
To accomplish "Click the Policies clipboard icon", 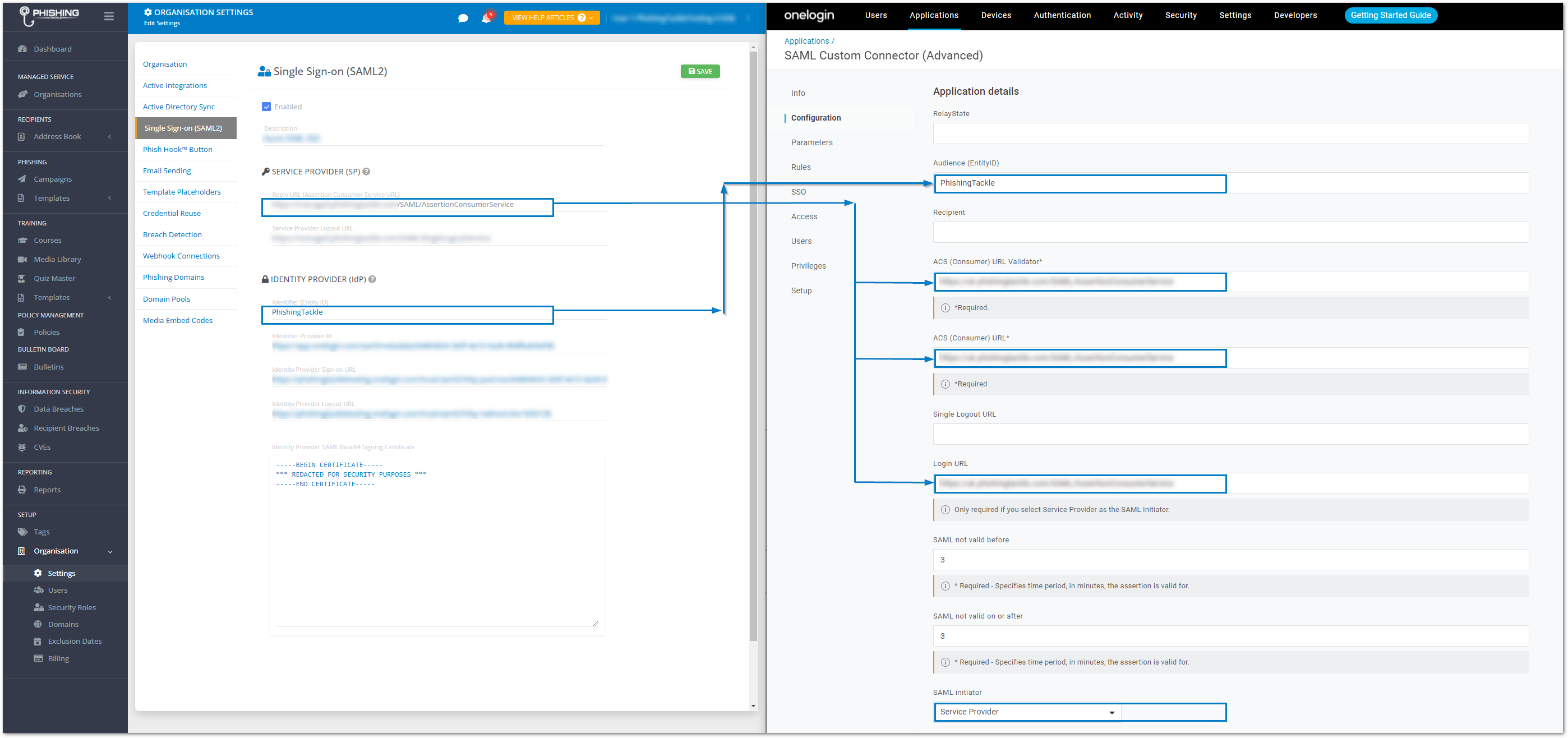I will click(21, 333).
